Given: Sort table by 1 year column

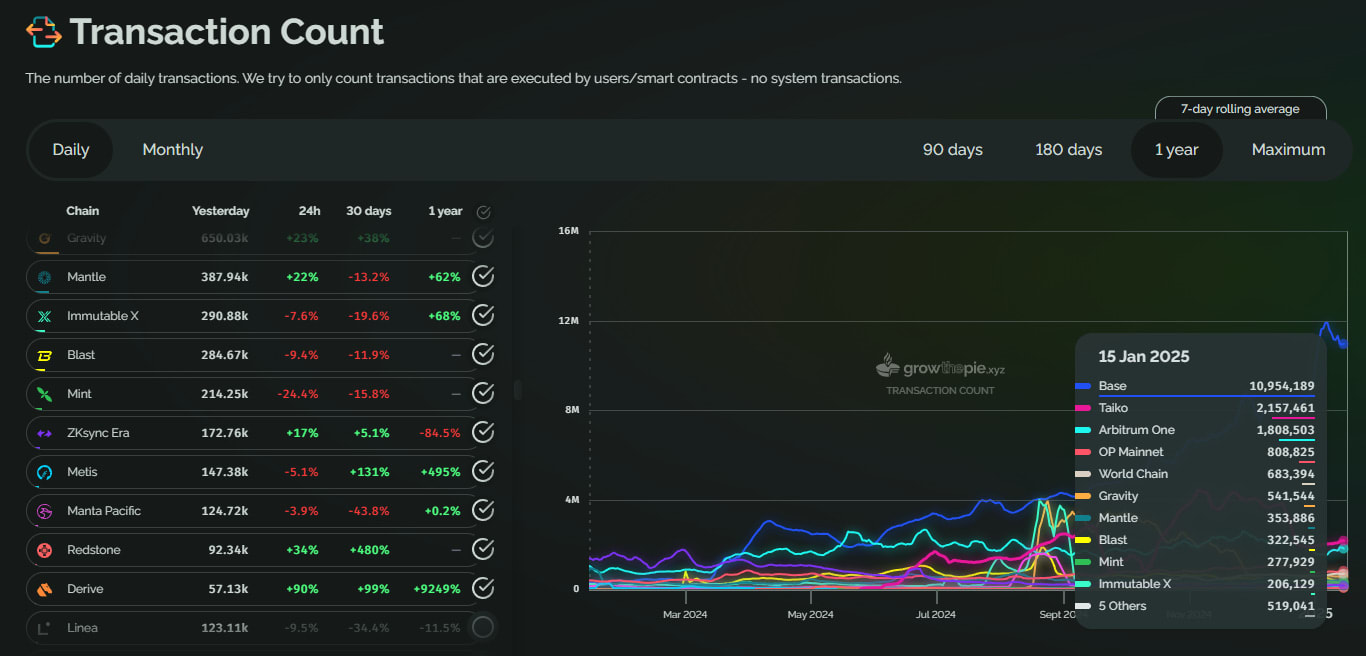Looking at the screenshot, I should pyautogui.click(x=445, y=211).
